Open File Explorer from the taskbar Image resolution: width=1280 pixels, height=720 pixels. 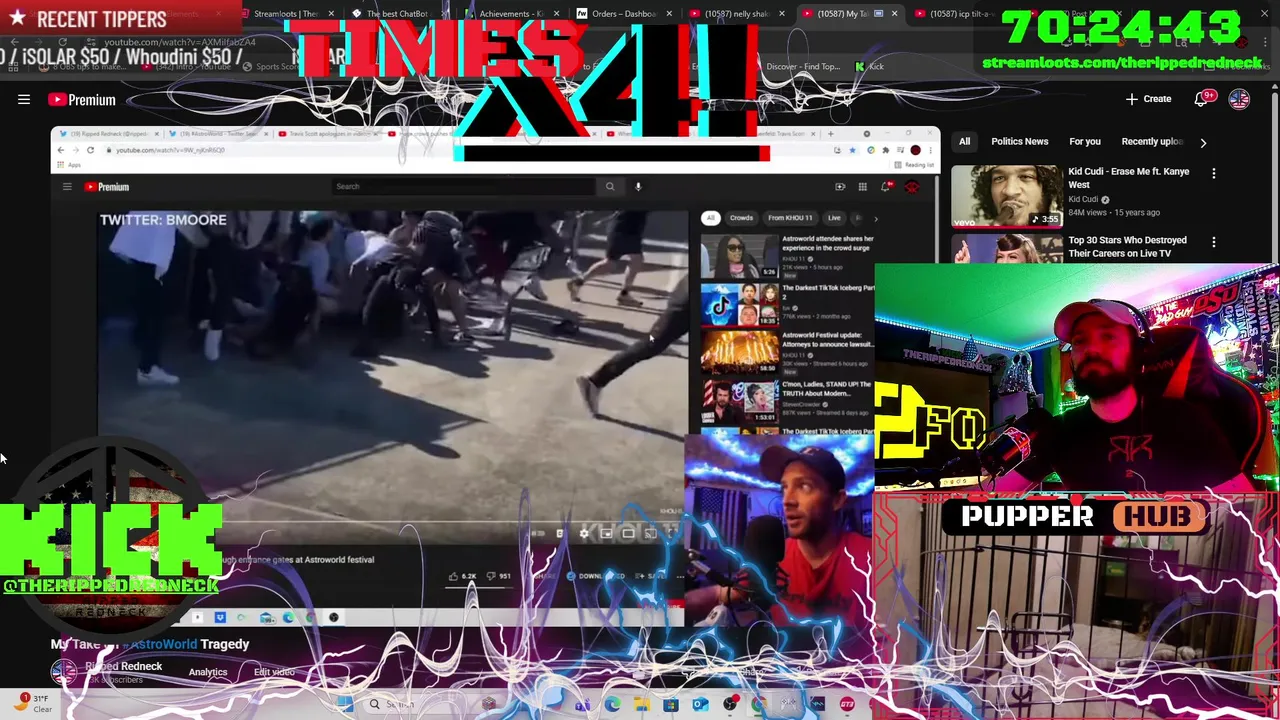coord(641,704)
